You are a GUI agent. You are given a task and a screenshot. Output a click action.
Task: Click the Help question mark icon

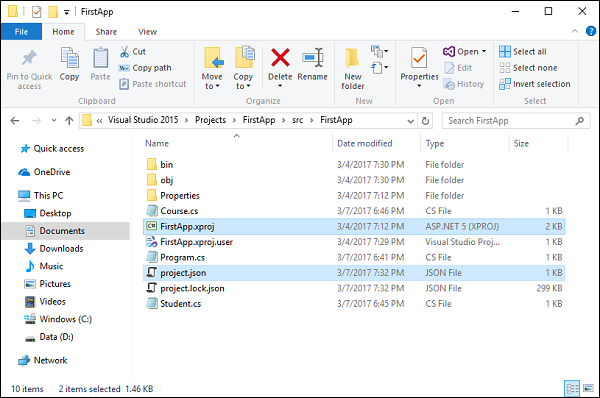click(591, 31)
